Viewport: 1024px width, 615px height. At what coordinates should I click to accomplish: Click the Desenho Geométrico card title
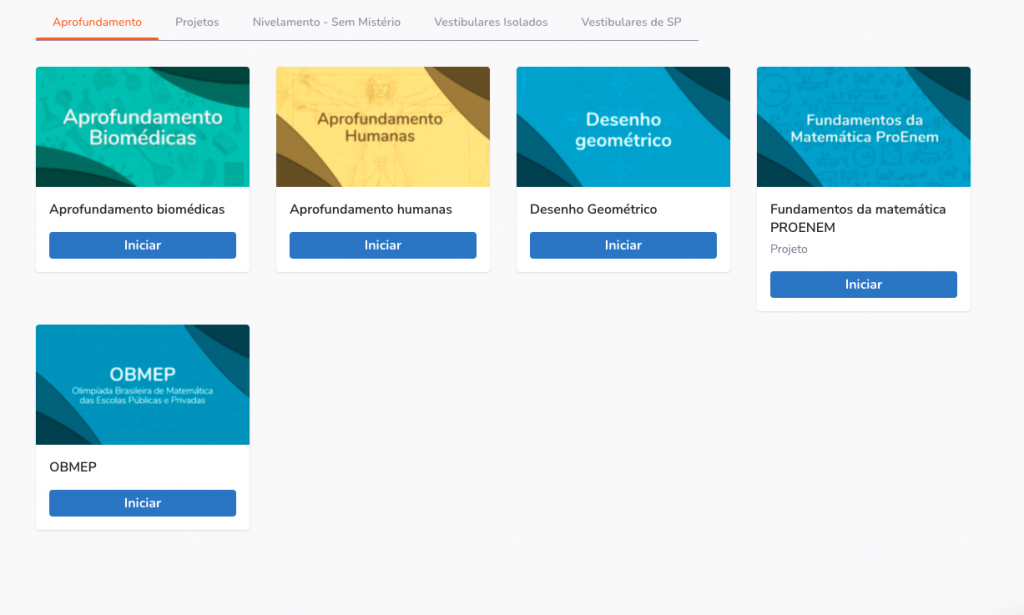[x=593, y=210]
